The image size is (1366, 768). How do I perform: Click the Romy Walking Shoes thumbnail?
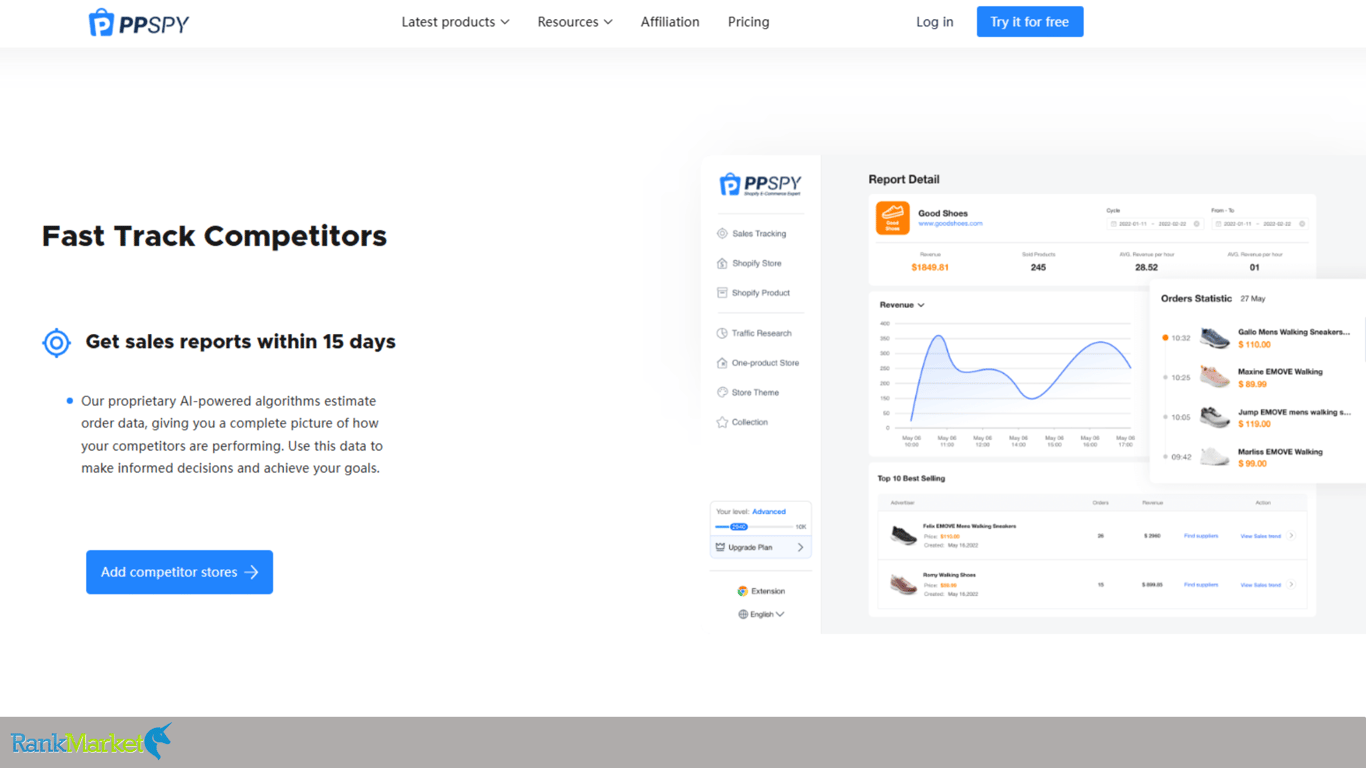point(904,585)
